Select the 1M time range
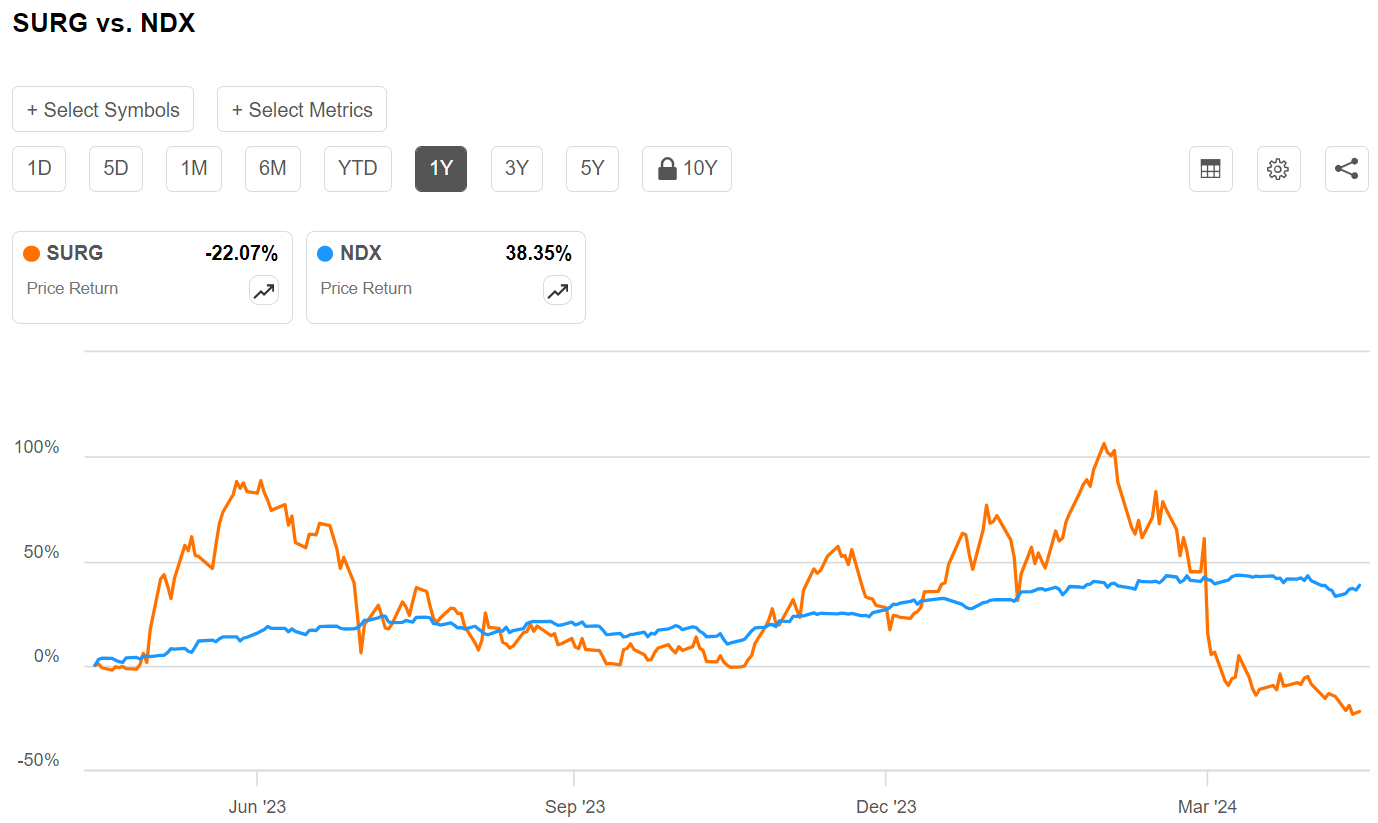 pos(194,168)
